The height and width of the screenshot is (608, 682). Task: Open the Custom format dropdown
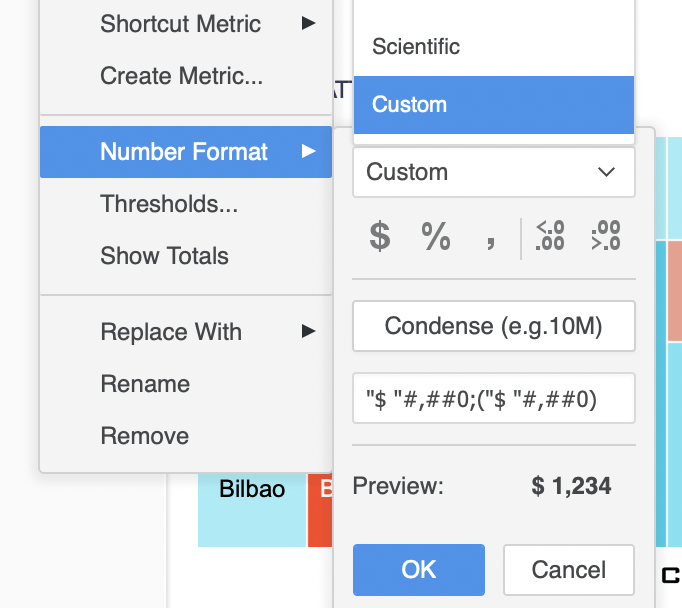pos(493,172)
